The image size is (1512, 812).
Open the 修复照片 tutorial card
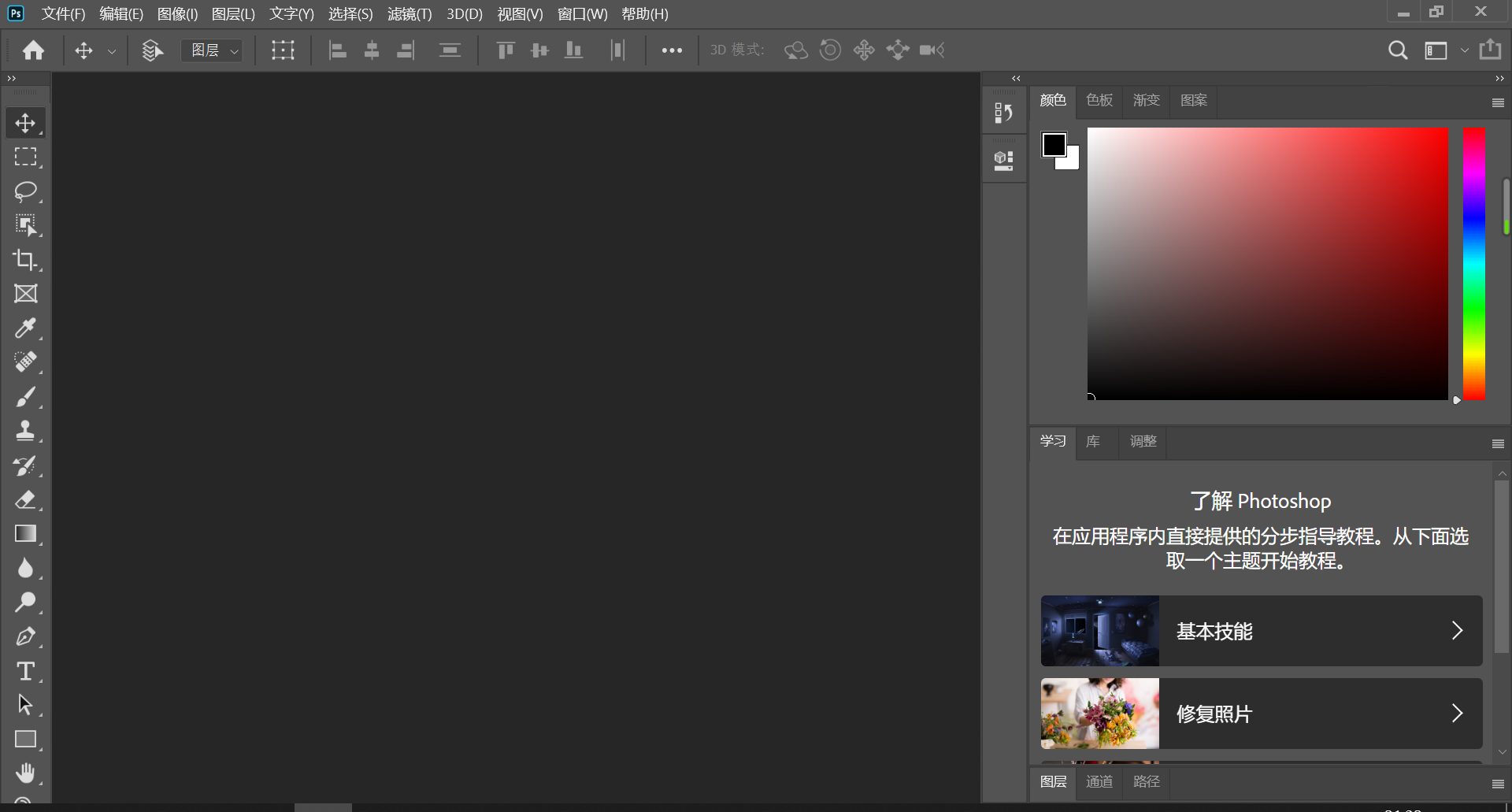click(x=1262, y=714)
